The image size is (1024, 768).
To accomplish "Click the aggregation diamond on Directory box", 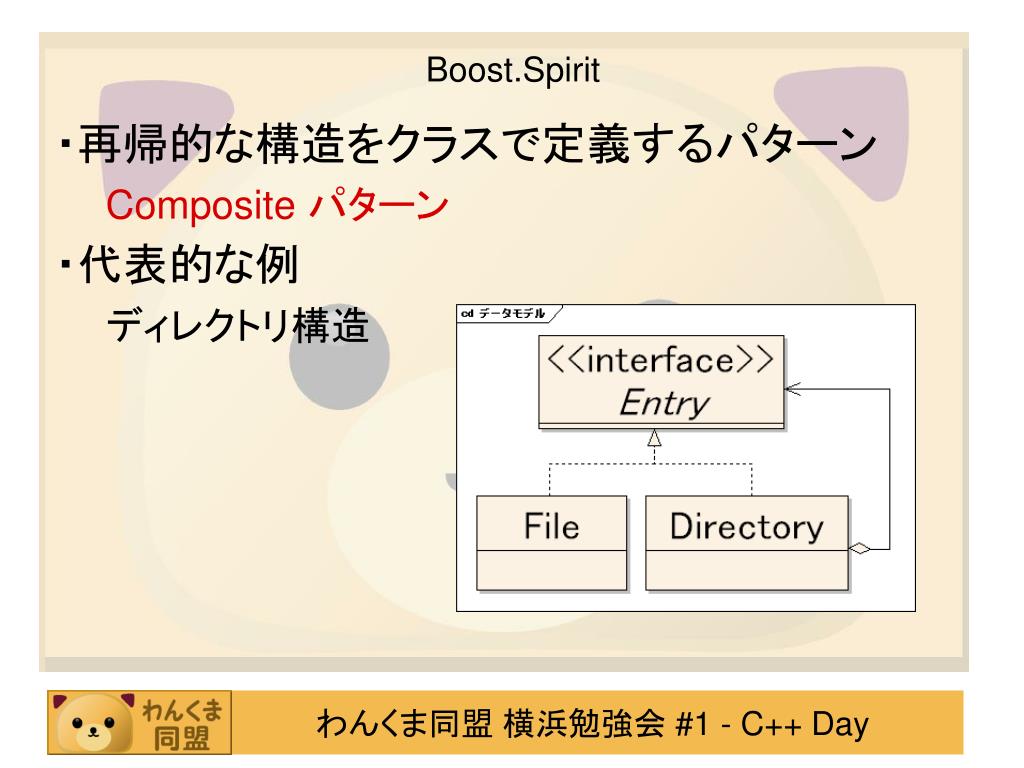I will pos(859,548).
